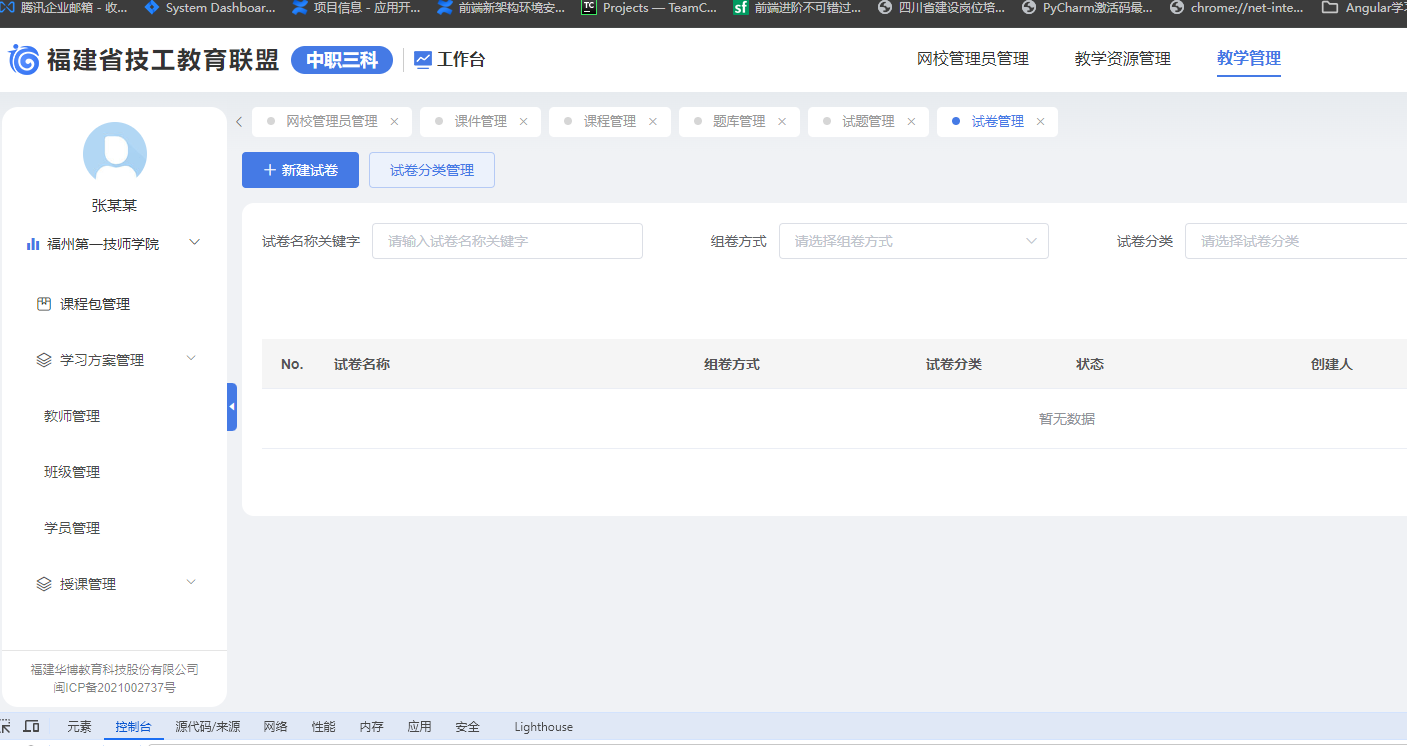Click the 工作台 chart icon
This screenshot has height=746, width=1407.
click(x=423, y=60)
